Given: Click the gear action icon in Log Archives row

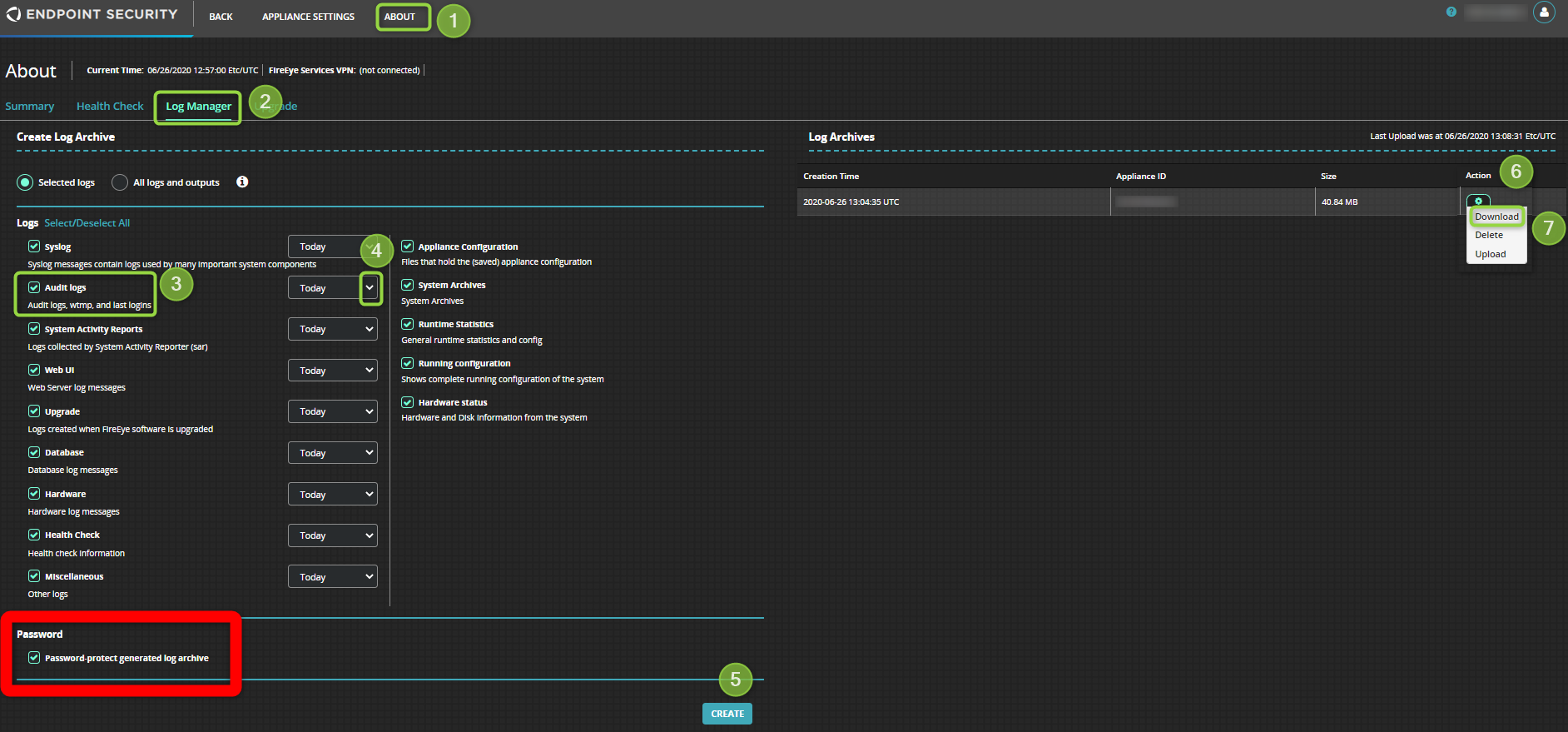Looking at the screenshot, I should (x=1478, y=201).
